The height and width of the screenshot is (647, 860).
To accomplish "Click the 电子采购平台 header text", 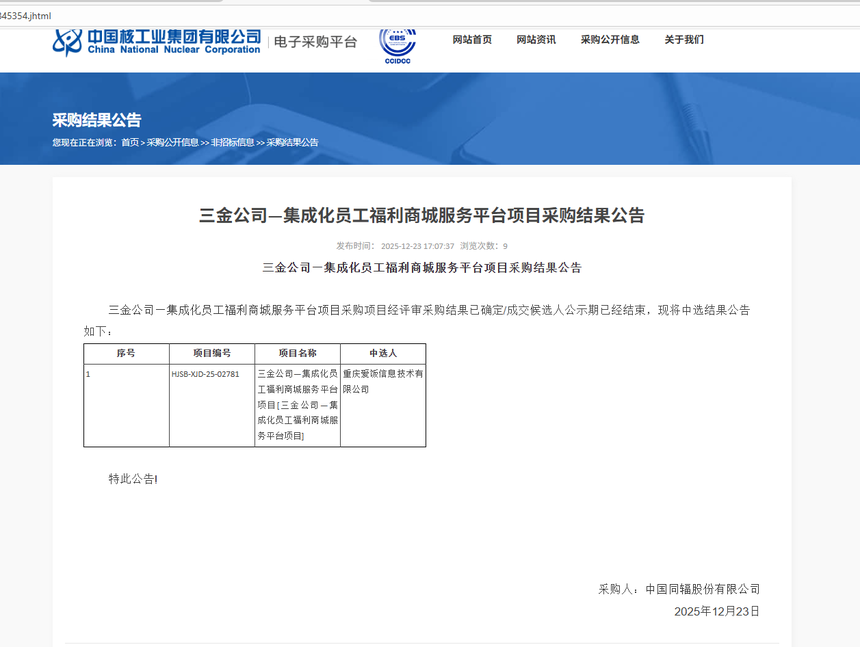I will (x=315, y=42).
